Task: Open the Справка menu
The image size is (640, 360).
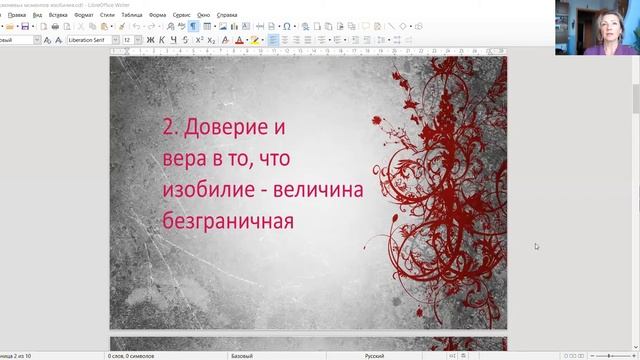Action: (227, 15)
